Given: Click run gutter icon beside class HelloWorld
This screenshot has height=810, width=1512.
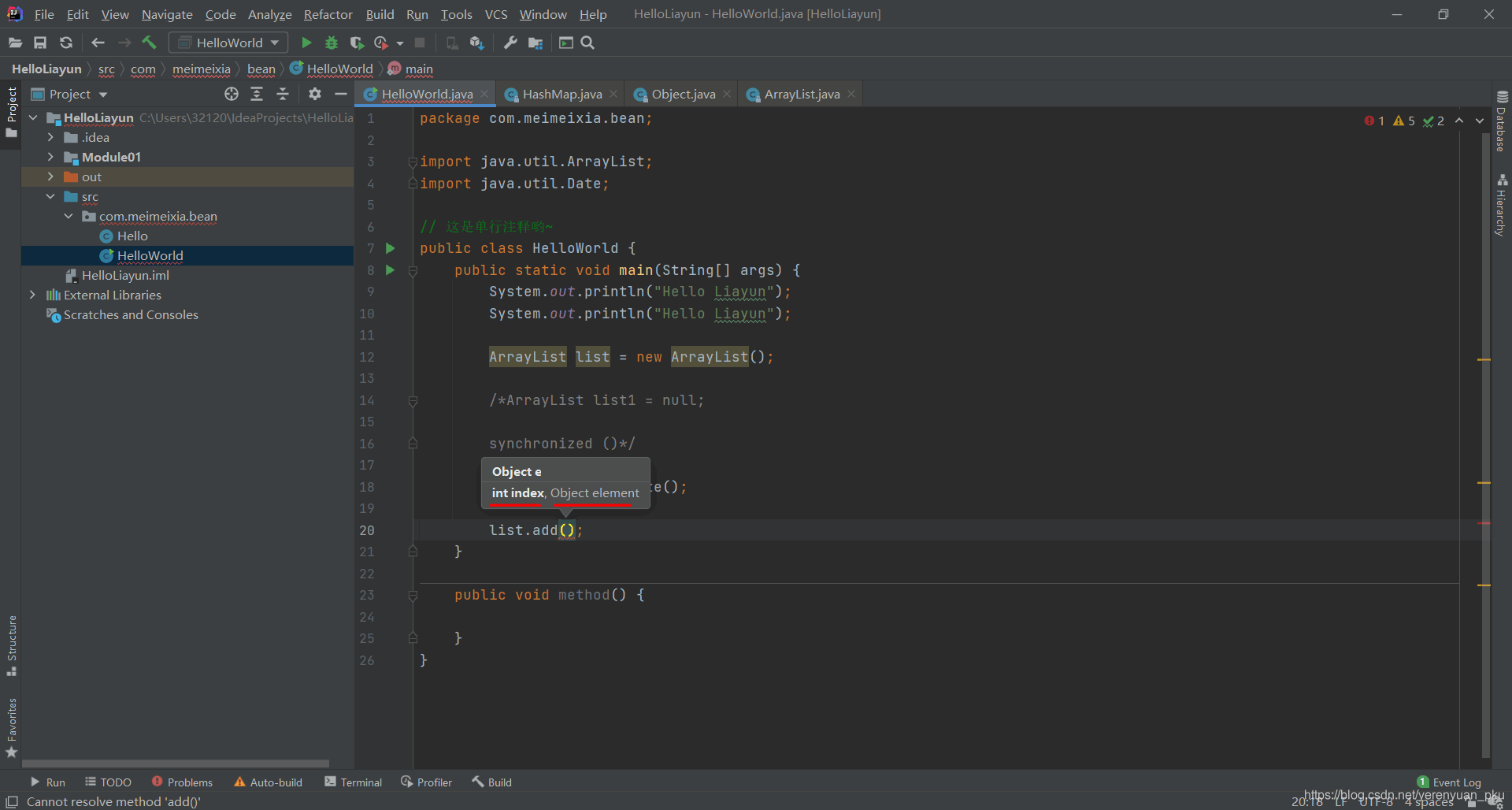Looking at the screenshot, I should [390, 248].
